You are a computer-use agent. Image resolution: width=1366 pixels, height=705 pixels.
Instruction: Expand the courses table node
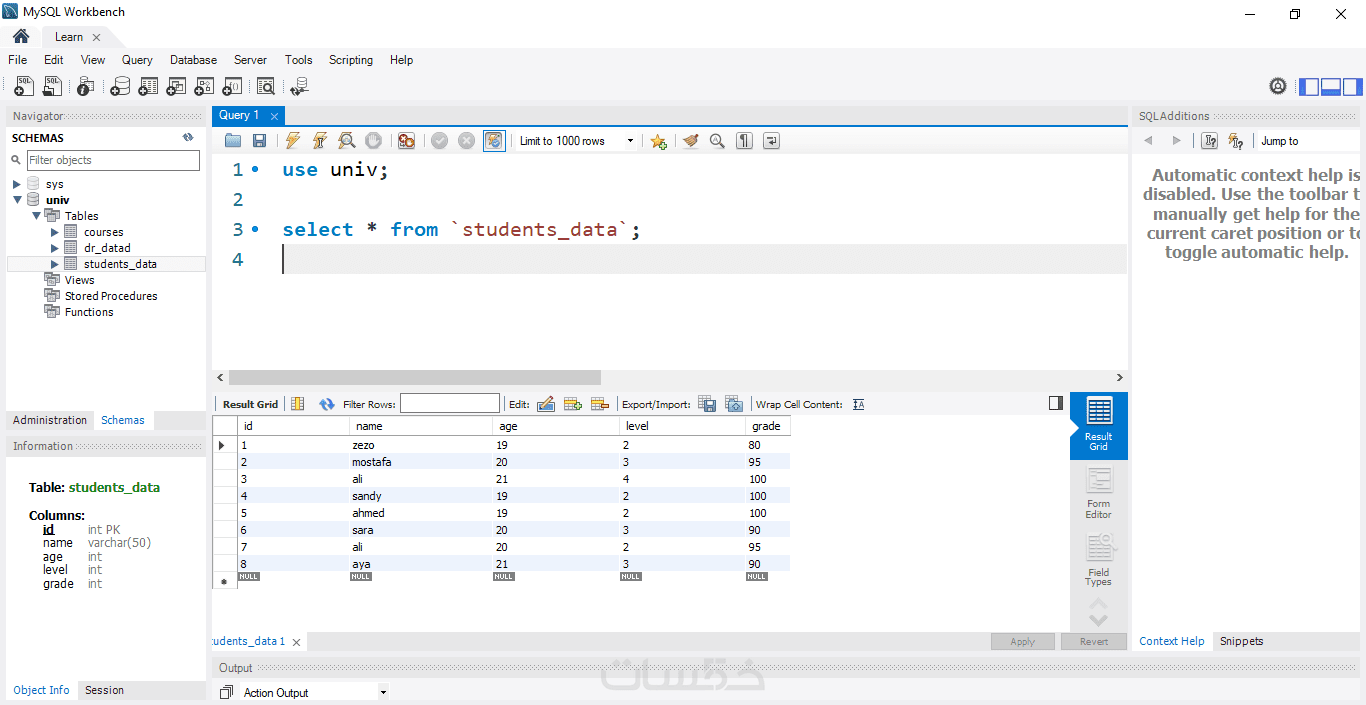(x=55, y=232)
